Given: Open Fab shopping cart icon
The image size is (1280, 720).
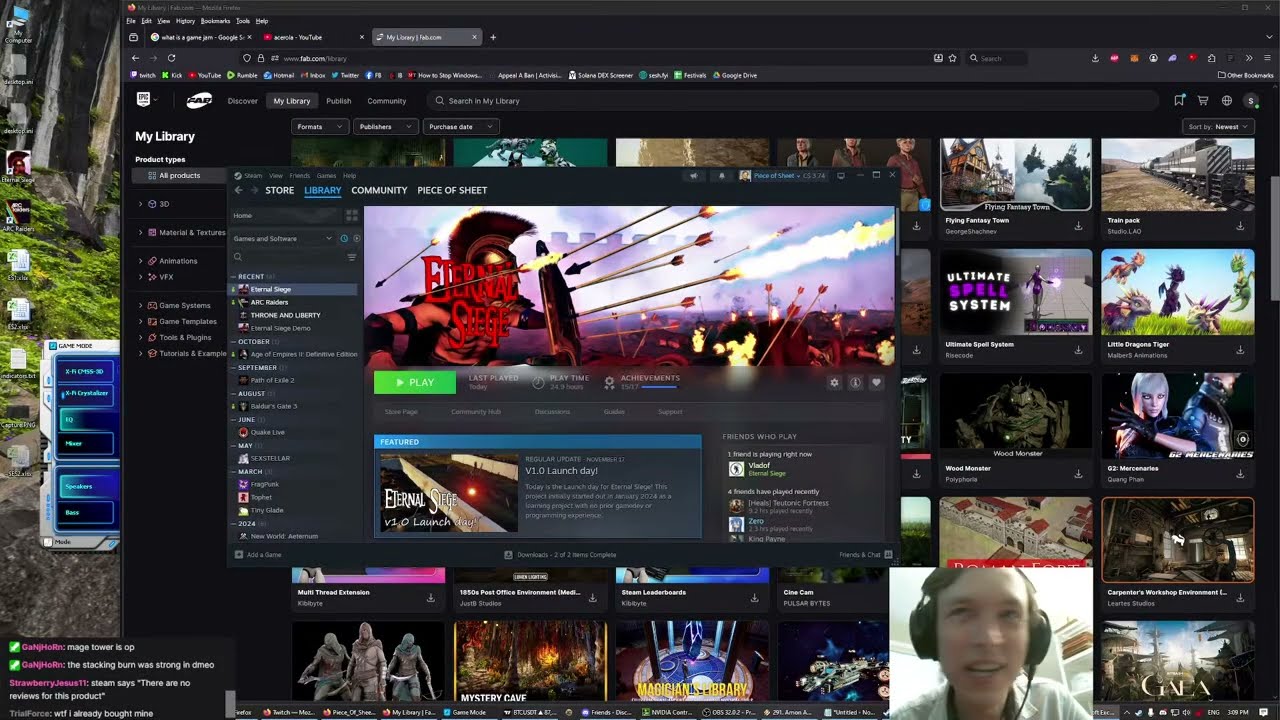Looking at the screenshot, I should pos(1203,101).
